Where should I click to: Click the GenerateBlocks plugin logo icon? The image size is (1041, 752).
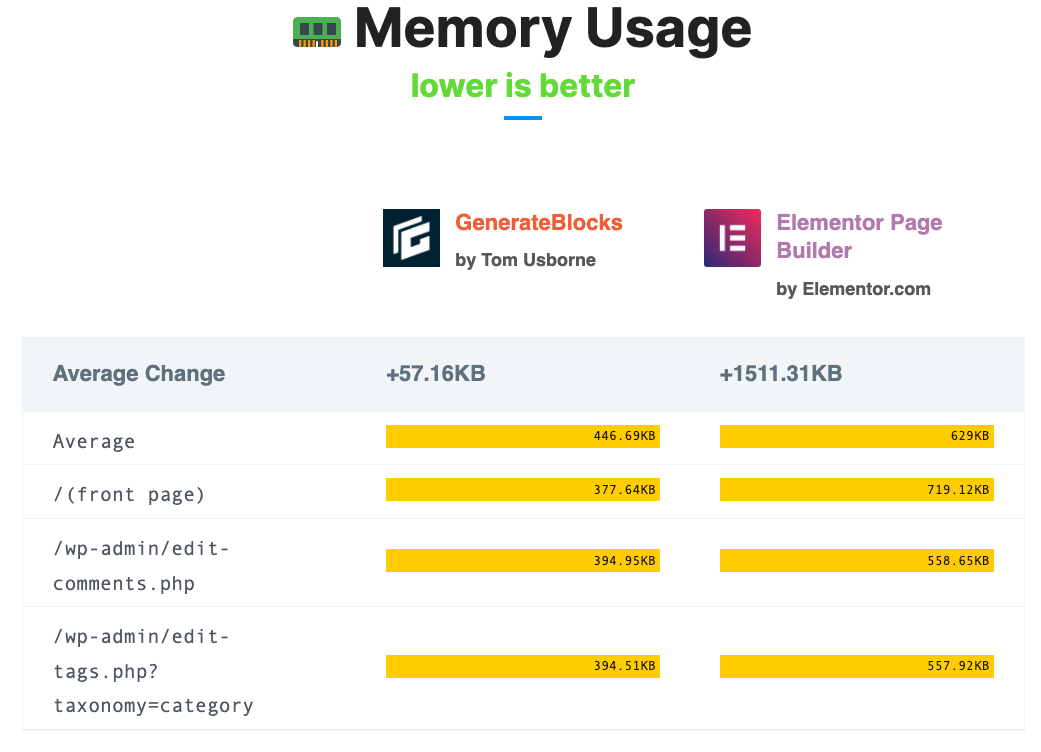pos(411,238)
